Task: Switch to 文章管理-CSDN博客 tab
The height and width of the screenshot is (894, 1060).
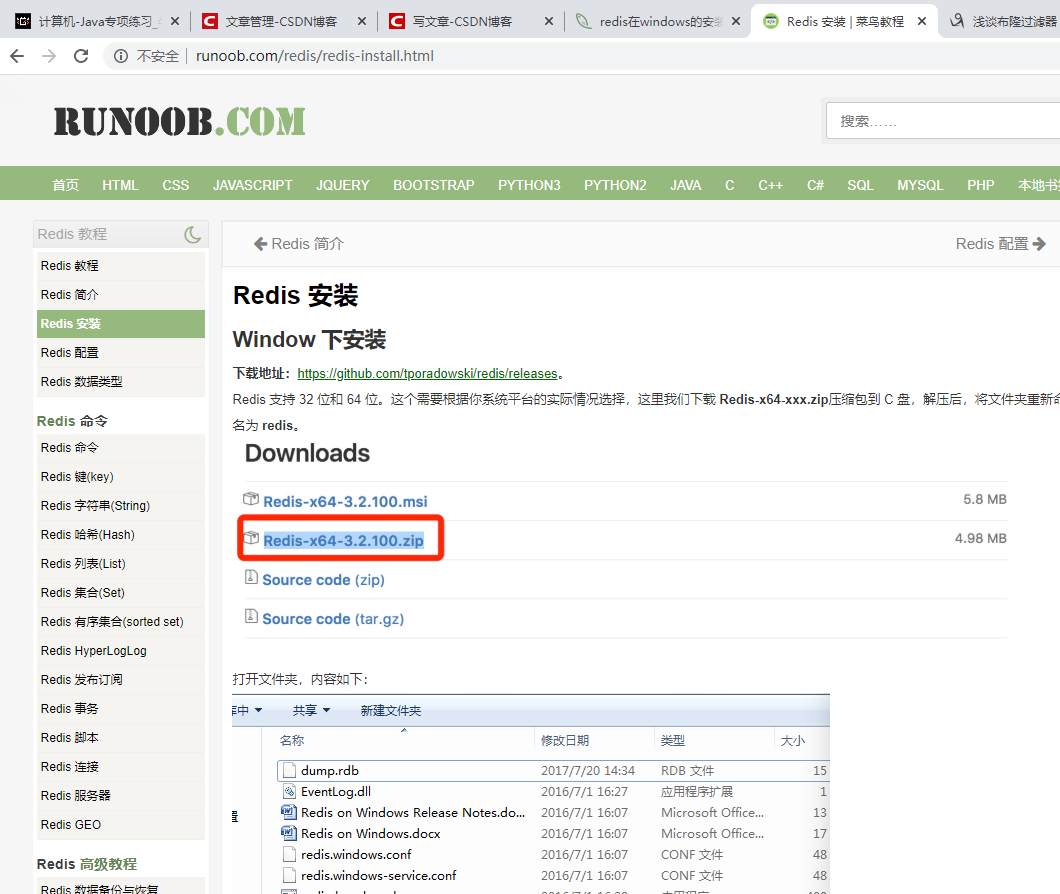Action: (x=281, y=22)
